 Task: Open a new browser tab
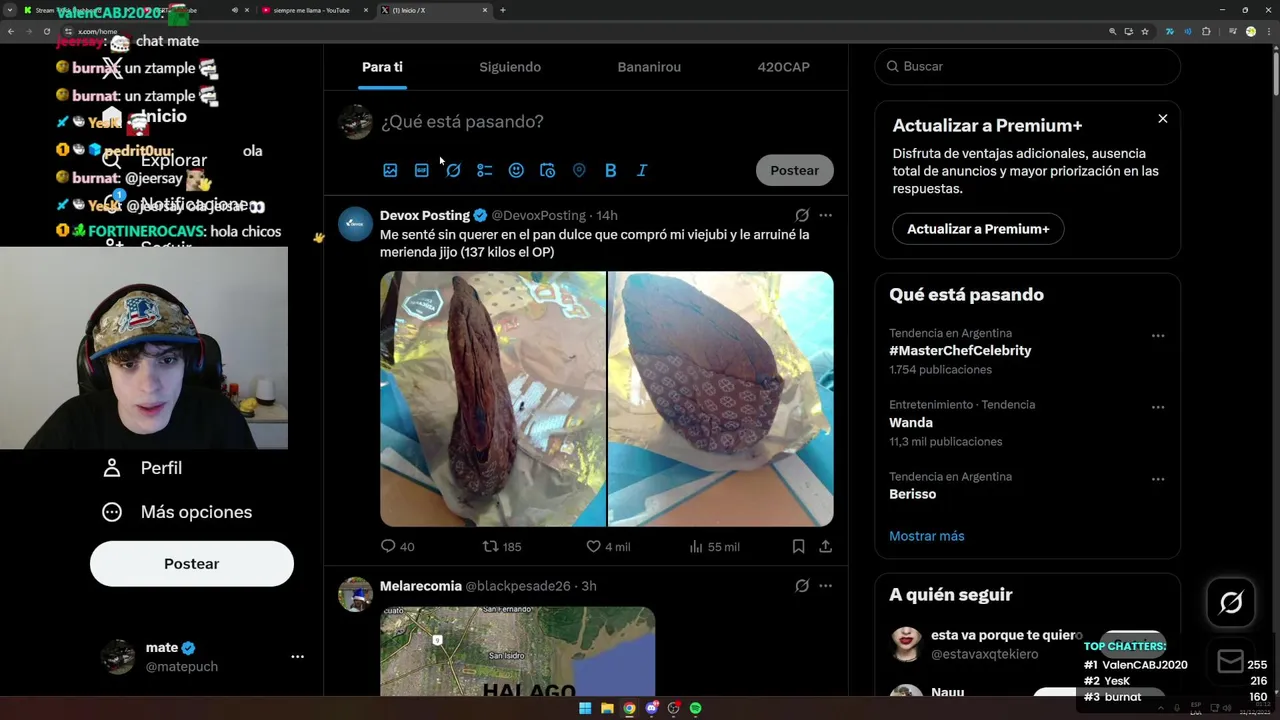click(502, 10)
